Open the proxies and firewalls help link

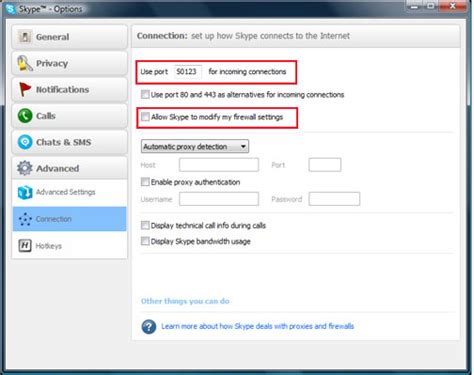(257, 326)
